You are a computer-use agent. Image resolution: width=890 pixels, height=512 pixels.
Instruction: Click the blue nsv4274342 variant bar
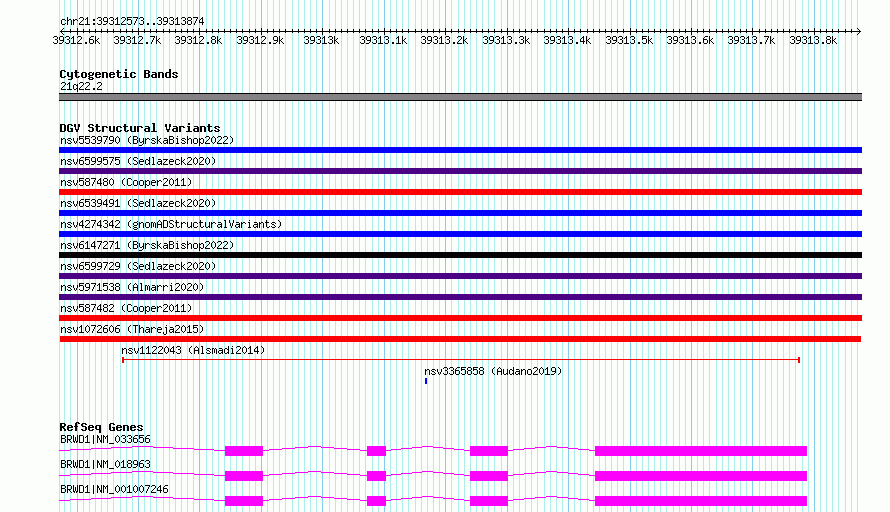click(460, 234)
